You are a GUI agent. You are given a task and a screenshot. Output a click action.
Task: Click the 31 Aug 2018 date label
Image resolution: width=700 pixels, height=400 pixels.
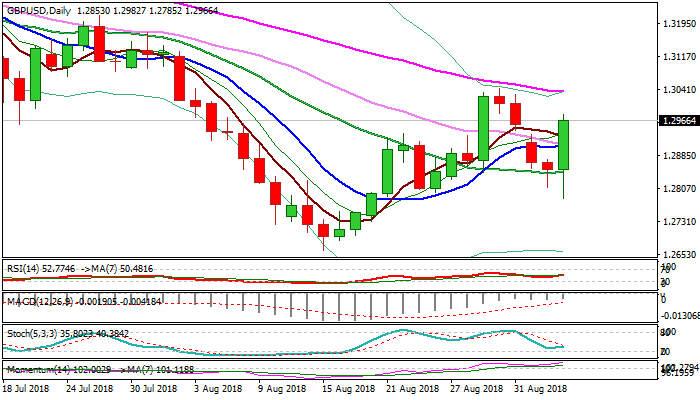542,387
